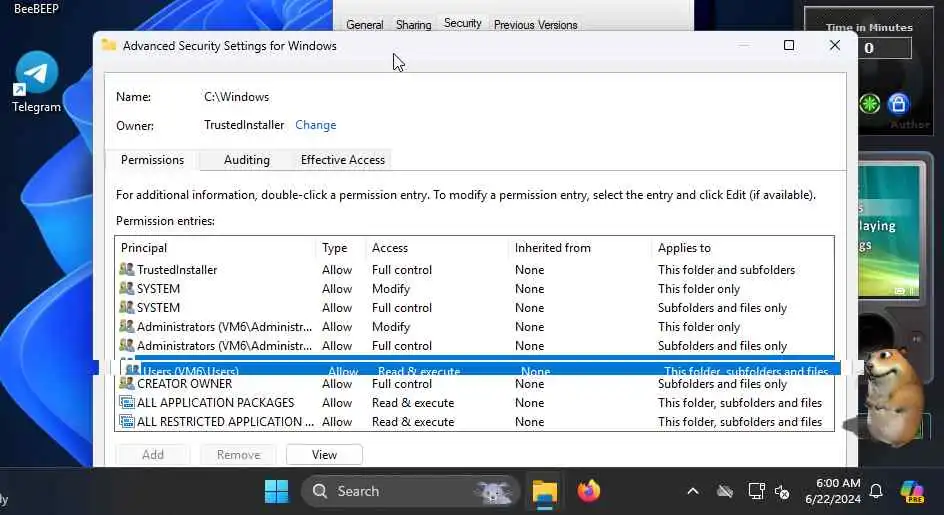Open the BeeBEEP desktop shortcut

[x=36, y=9]
